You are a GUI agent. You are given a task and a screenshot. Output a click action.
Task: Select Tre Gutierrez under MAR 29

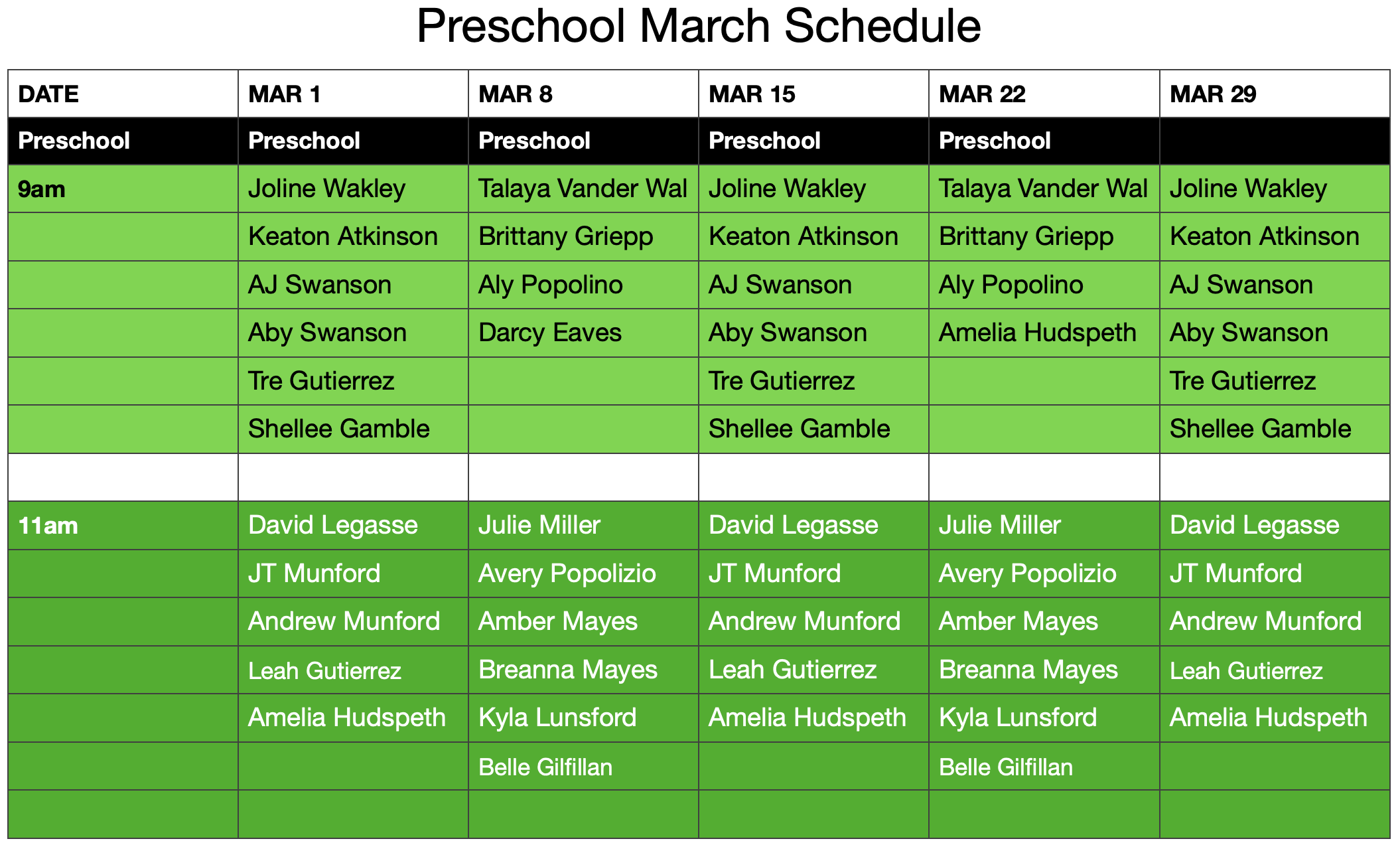[x=1242, y=381]
